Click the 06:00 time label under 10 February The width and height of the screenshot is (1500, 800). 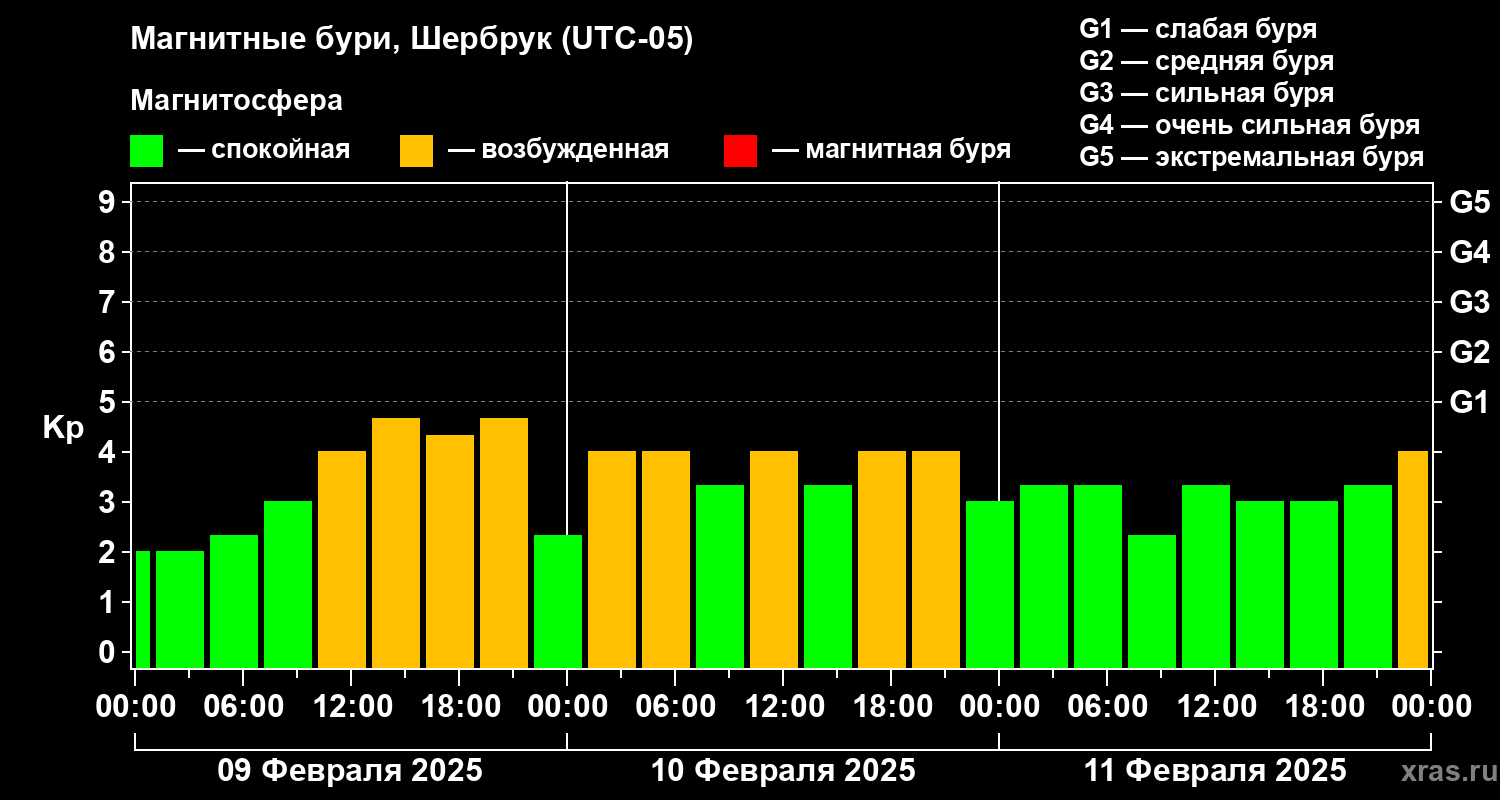675,707
